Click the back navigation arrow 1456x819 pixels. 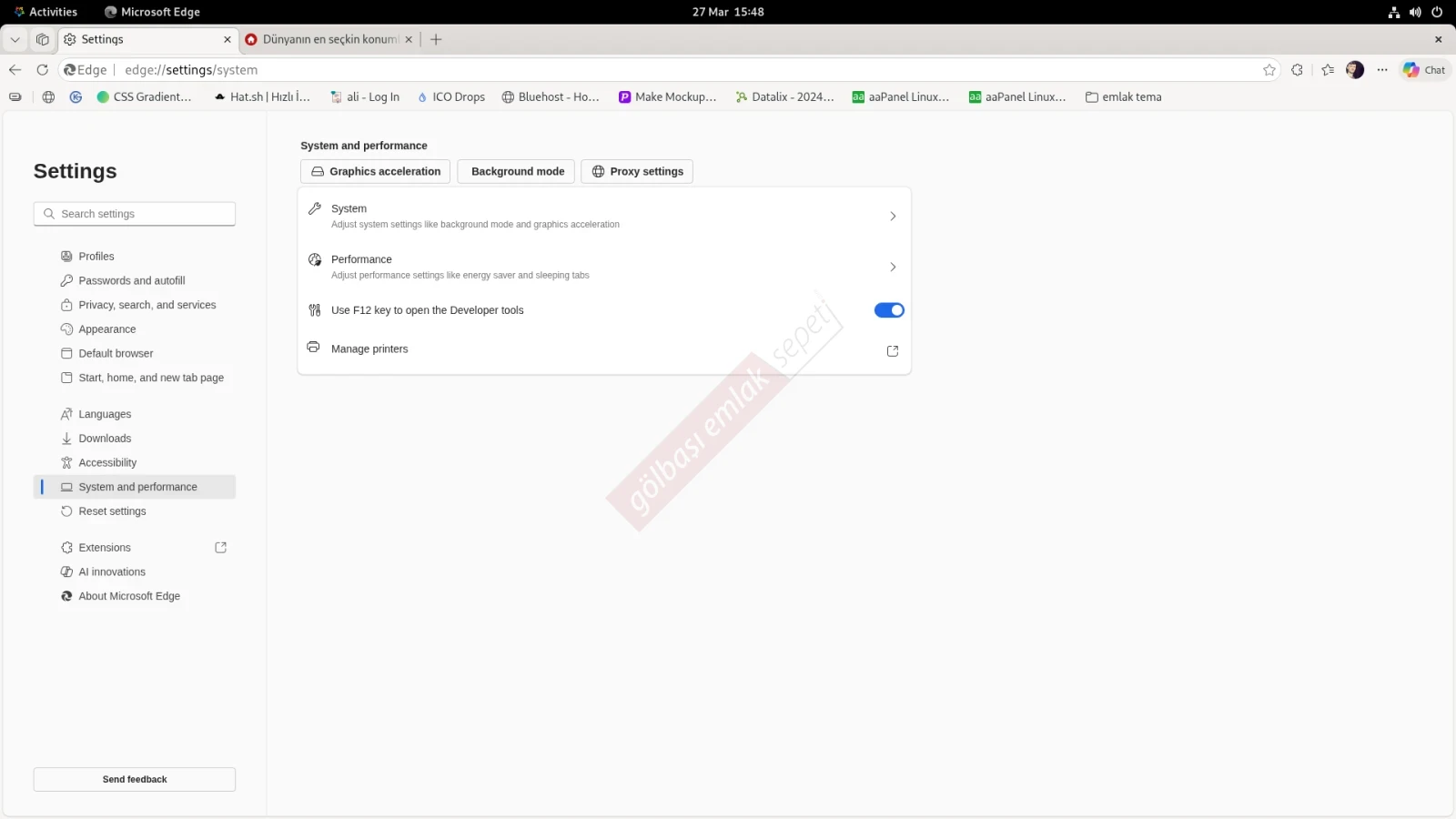click(15, 70)
